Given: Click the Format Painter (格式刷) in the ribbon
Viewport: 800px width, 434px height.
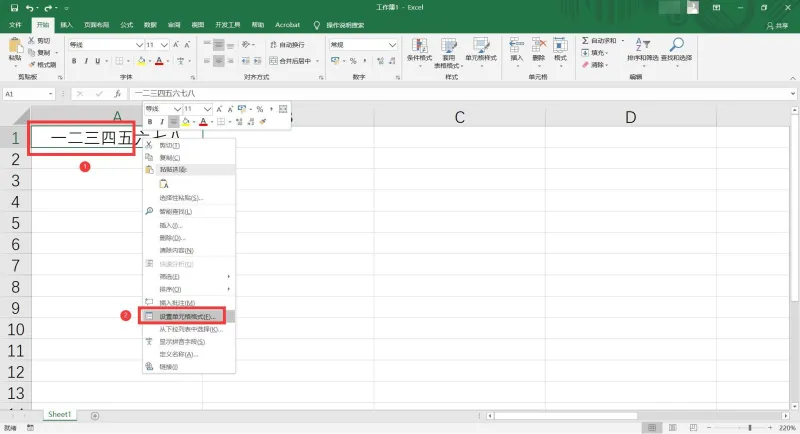Looking at the screenshot, I should (42, 65).
